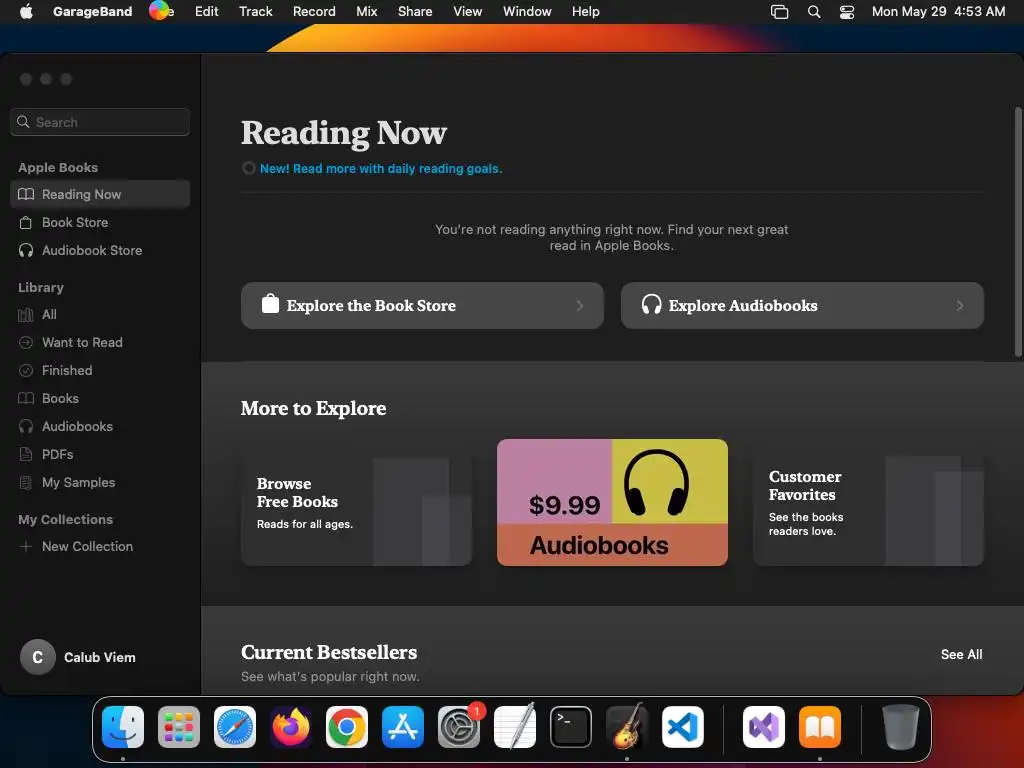Select the Finished list

tap(100, 370)
